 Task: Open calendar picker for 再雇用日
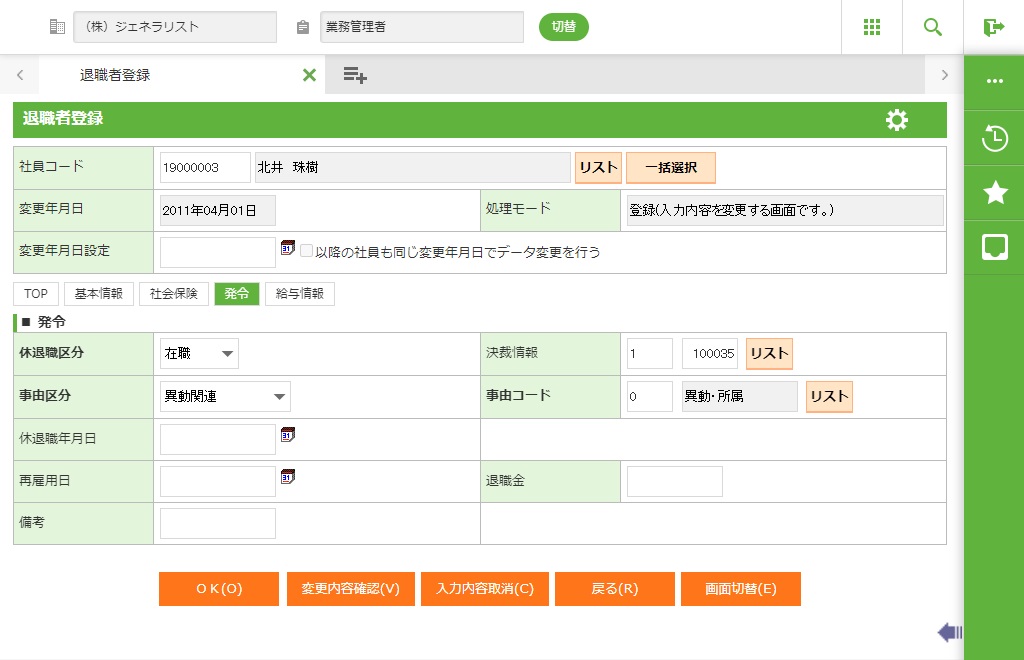[288, 477]
